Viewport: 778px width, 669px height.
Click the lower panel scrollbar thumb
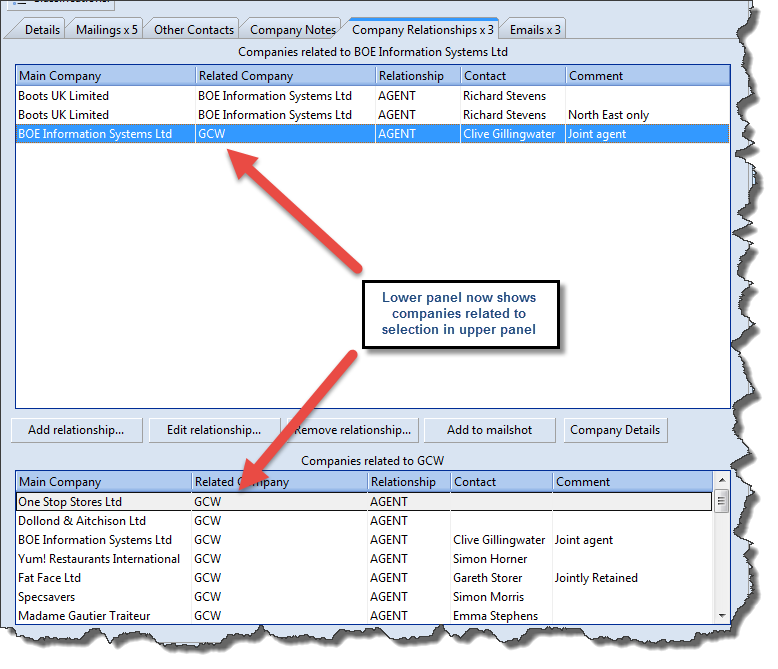pos(722,501)
